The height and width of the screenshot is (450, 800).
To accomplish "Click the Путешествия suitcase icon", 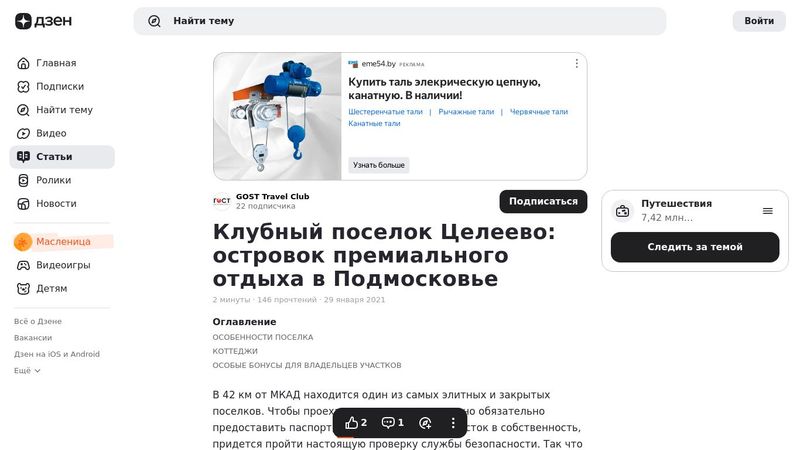I will point(622,211).
